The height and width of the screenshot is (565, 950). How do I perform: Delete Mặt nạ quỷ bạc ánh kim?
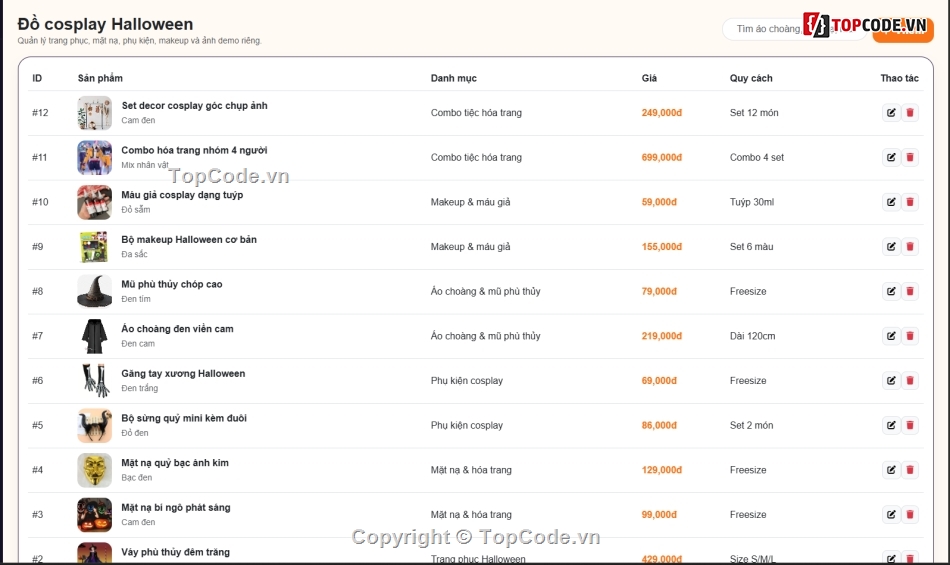click(909, 470)
